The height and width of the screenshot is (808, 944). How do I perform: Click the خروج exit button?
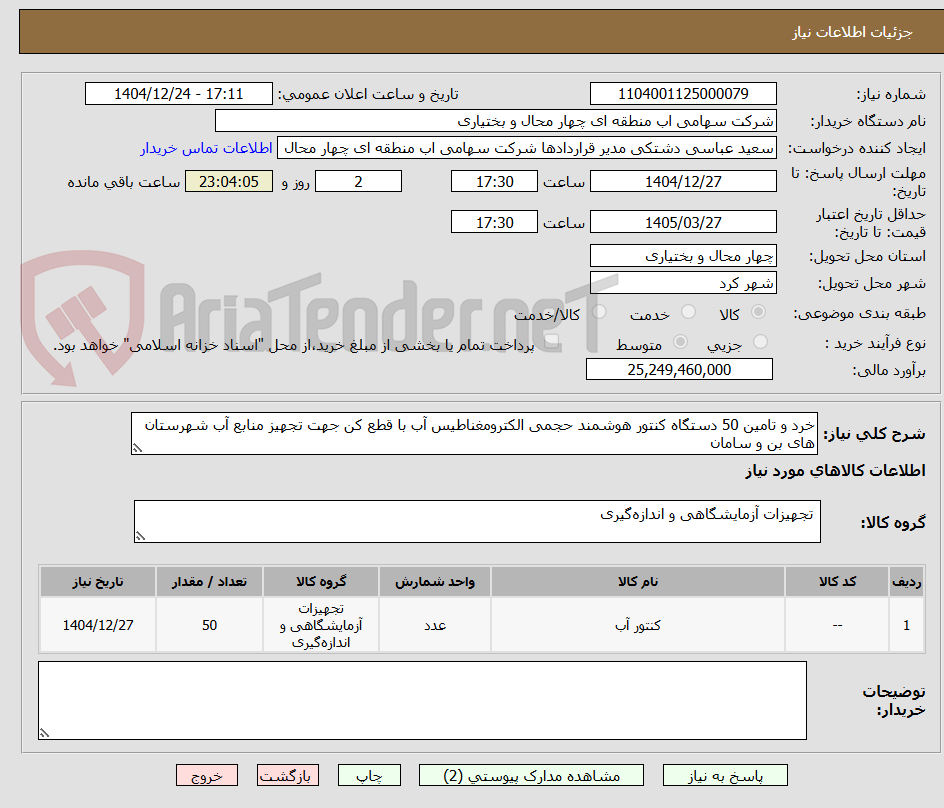point(206,775)
